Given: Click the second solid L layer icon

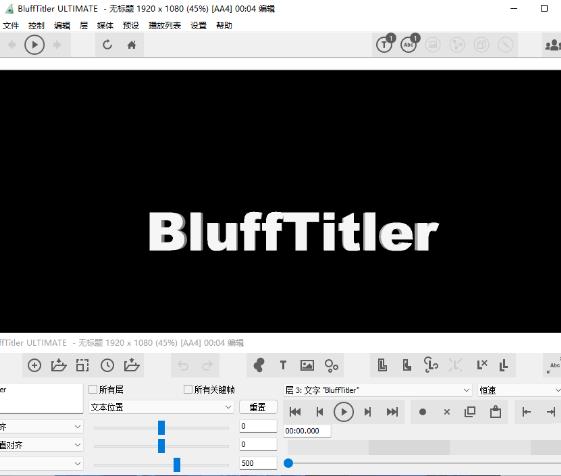Looking at the screenshot, I should point(407,365).
